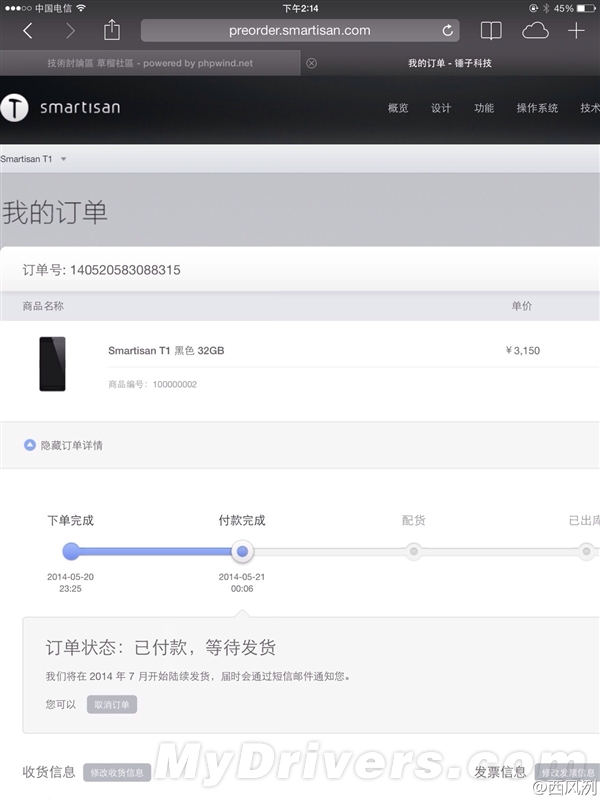Screen dimensions: 600x800
Task: Click product code 商品编号: 100000002
Action: pyautogui.click(x=153, y=384)
